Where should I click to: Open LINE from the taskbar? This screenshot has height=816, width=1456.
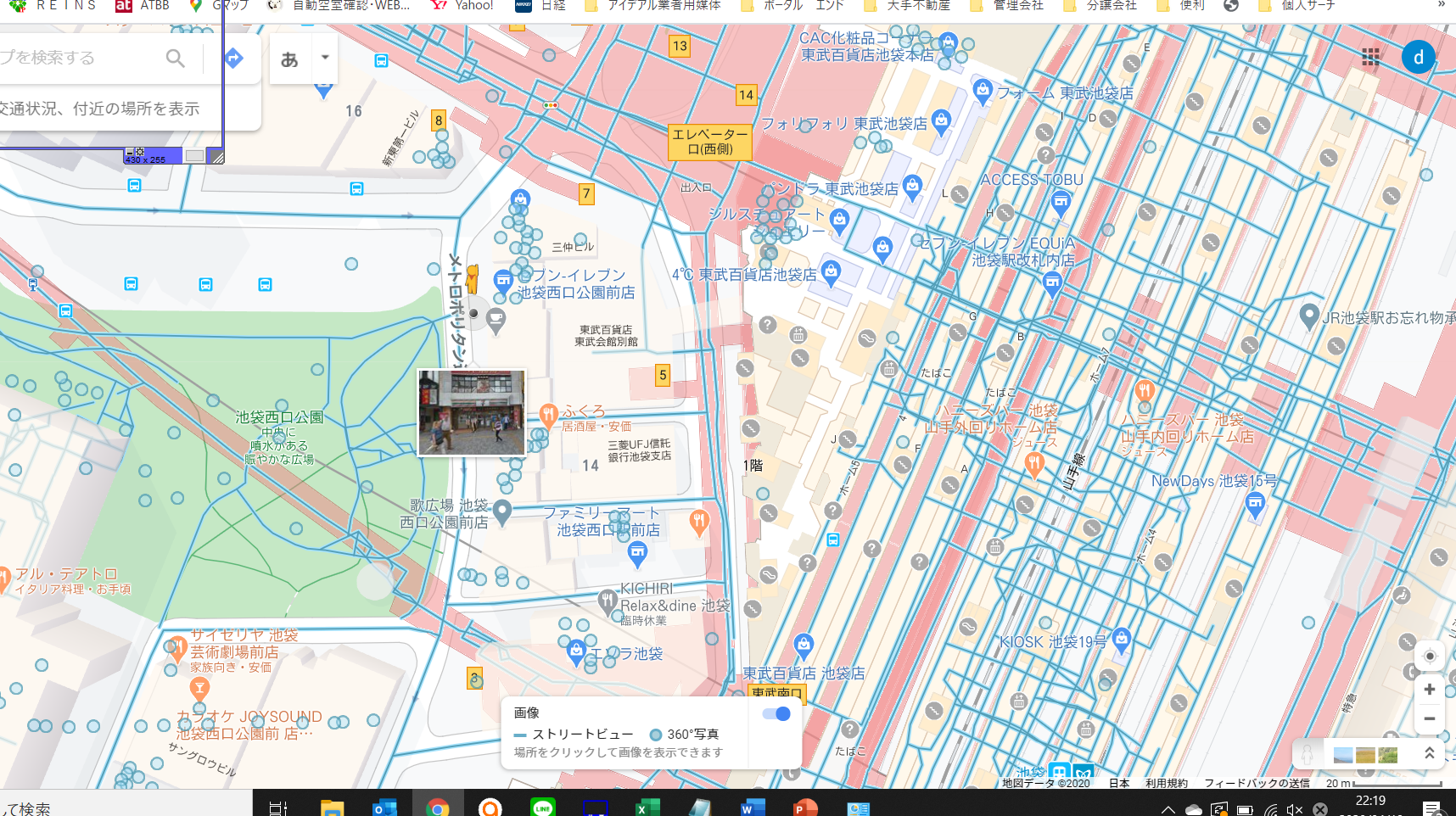pyautogui.click(x=543, y=808)
